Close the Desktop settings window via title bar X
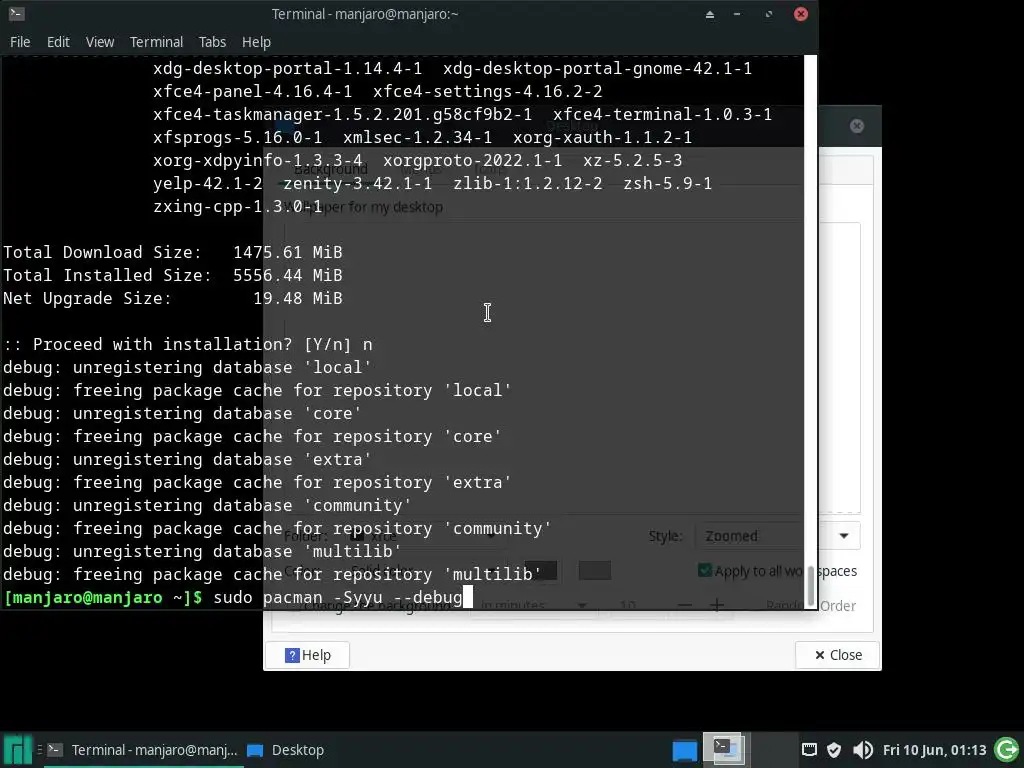Screen dimensions: 1024x768 [857, 126]
